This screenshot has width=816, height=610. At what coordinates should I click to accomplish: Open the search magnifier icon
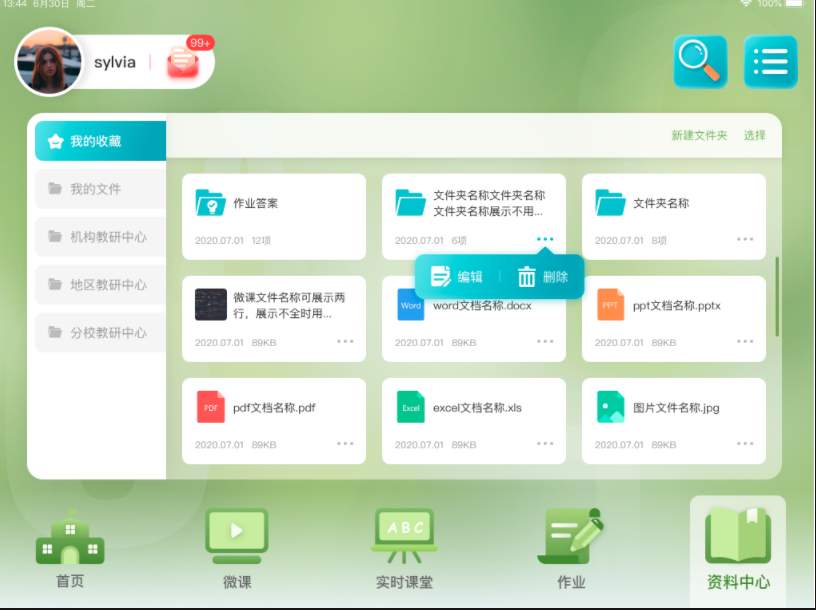[700, 62]
